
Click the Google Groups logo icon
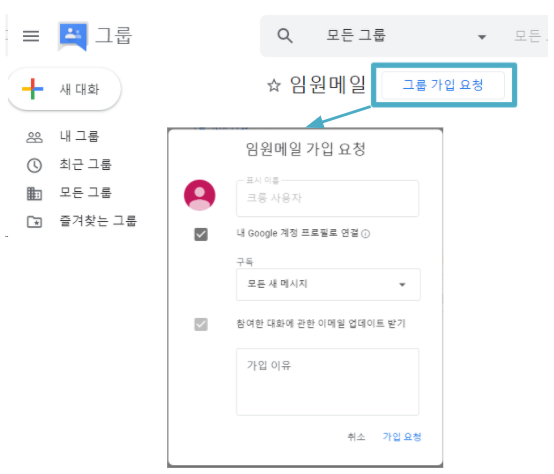pos(73,36)
